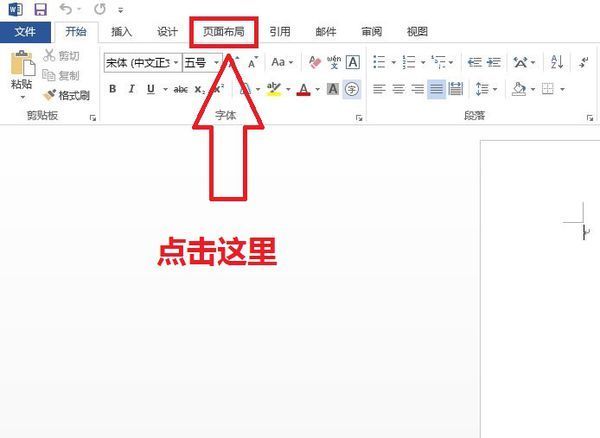This screenshot has height=438, width=600.
Task: Toggle Italic formatting button
Action: (x=131, y=89)
